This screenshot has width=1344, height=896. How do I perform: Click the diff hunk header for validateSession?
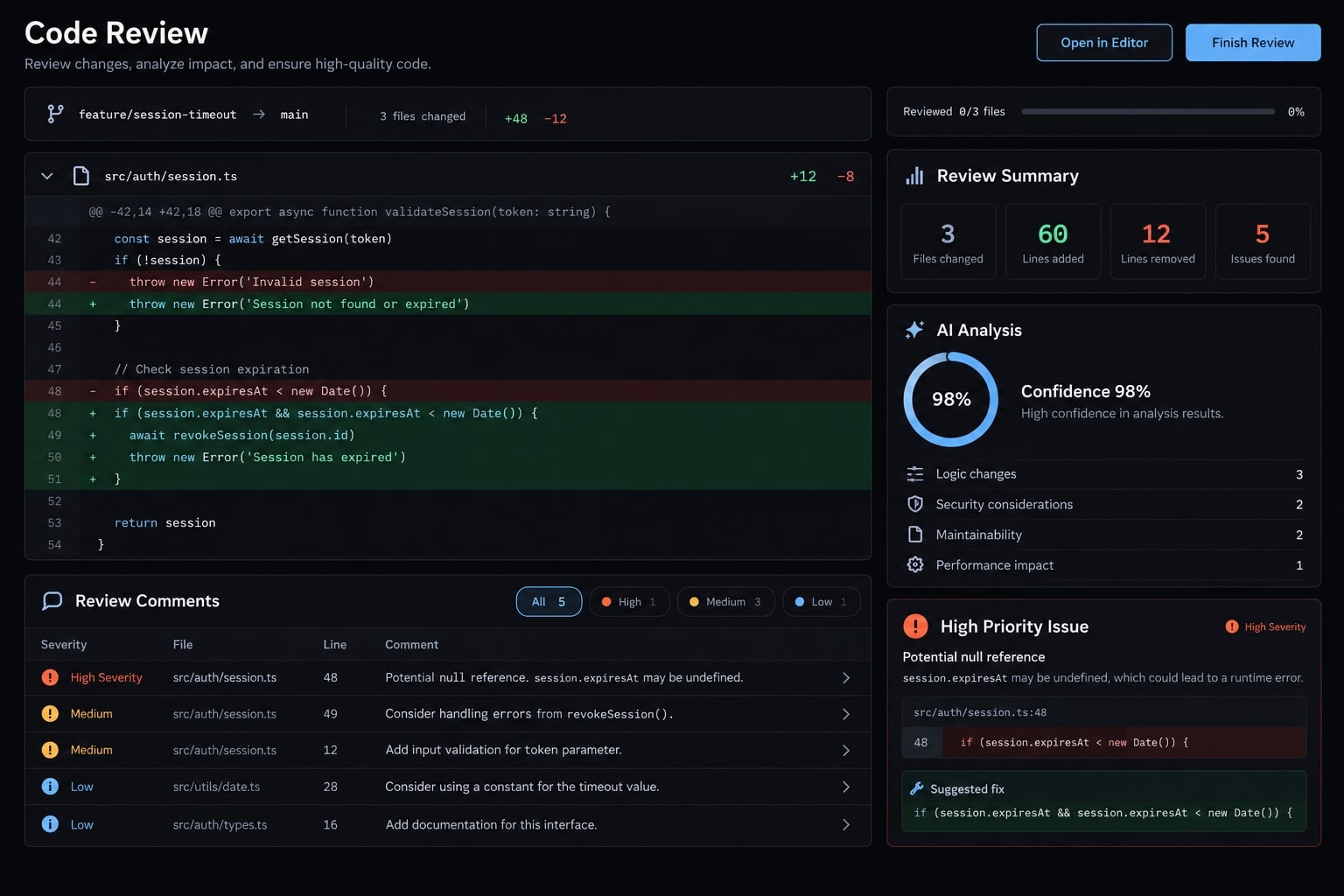[x=350, y=212]
